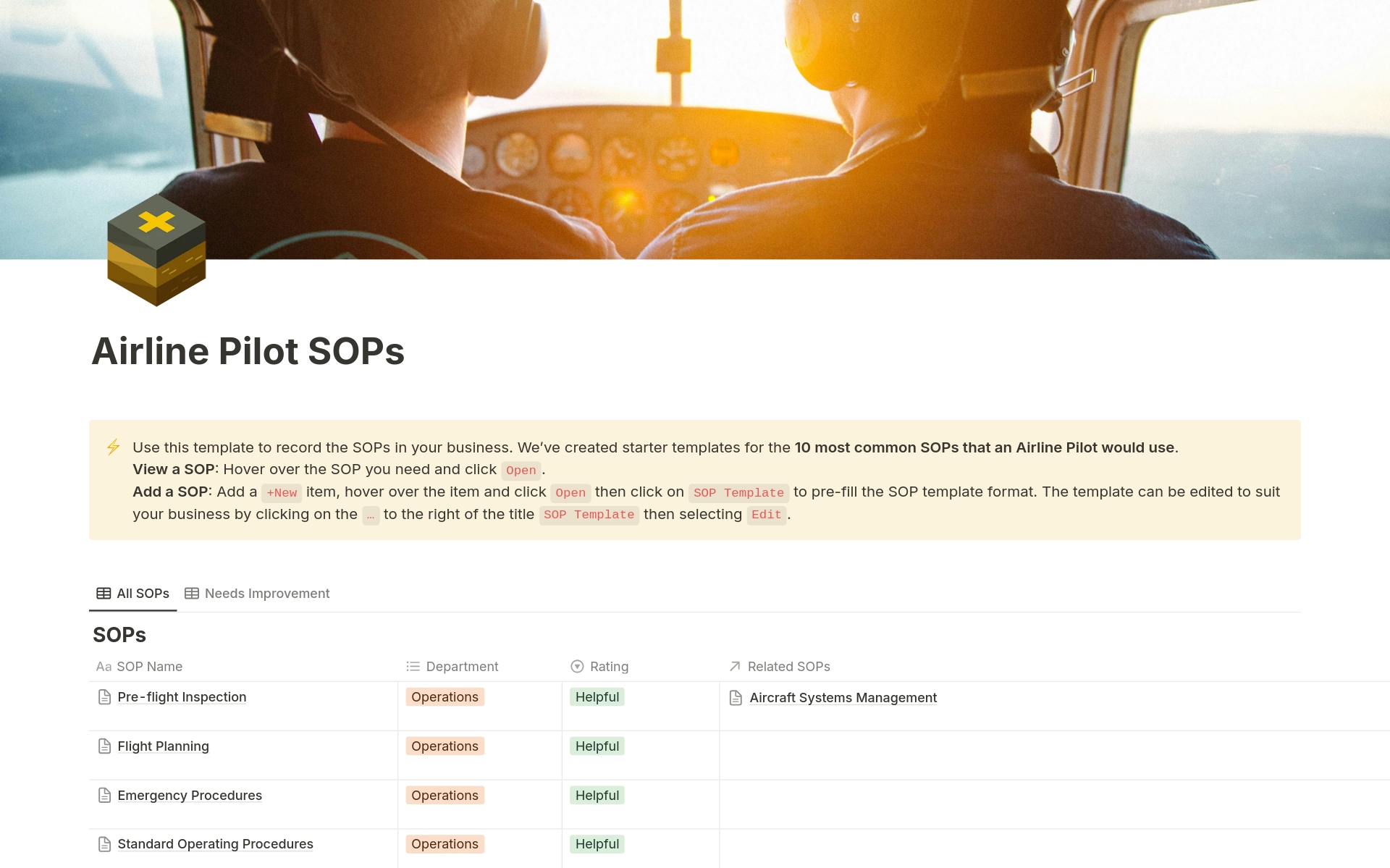Click the lightning bolt icon in the callout
This screenshot has width=1390, height=868.
[x=112, y=447]
